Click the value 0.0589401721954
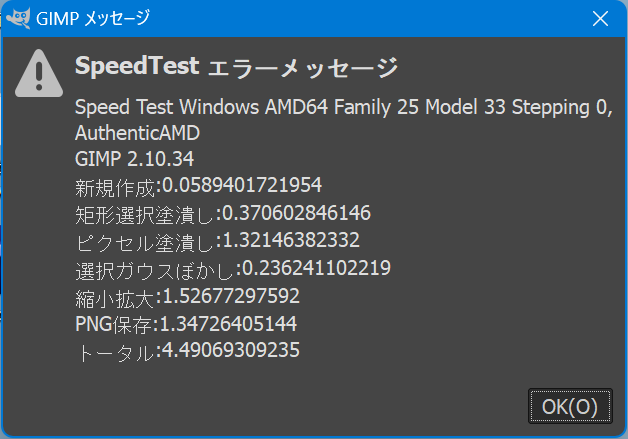628x439 pixels. point(242,185)
